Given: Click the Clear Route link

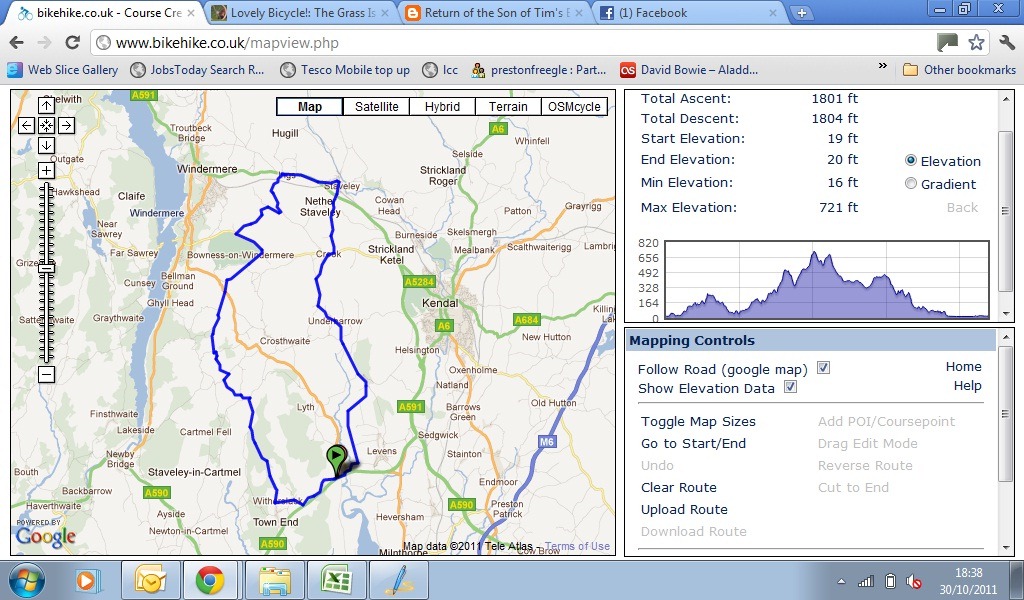Looking at the screenshot, I should tap(679, 487).
